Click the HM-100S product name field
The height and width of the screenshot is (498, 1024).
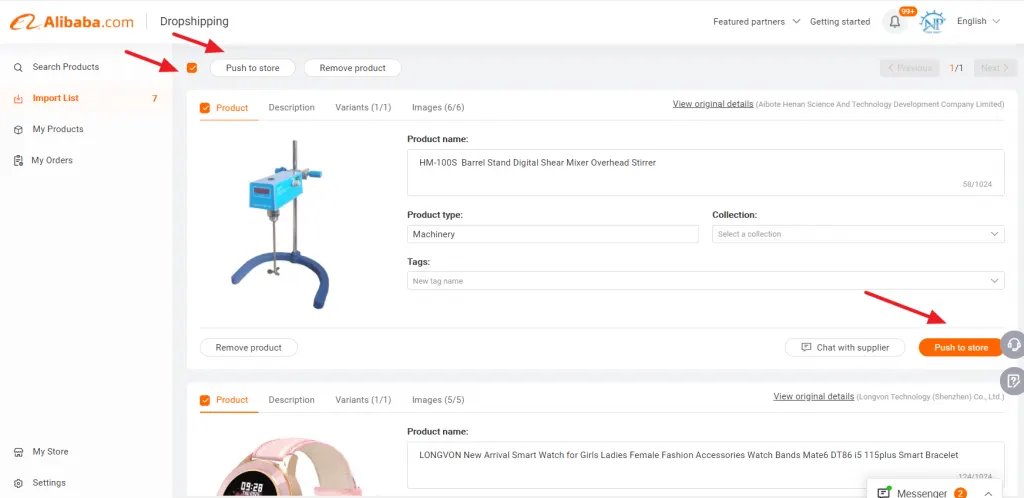point(706,172)
